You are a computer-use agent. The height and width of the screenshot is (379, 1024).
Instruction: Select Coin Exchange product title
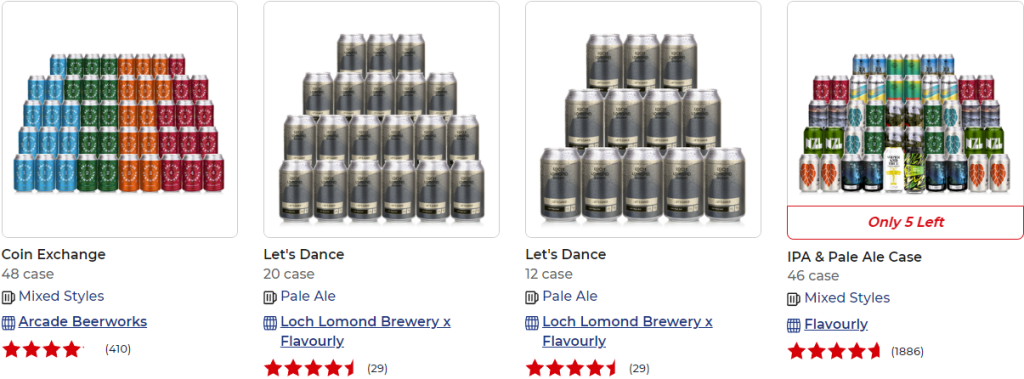pyautogui.click(x=54, y=254)
